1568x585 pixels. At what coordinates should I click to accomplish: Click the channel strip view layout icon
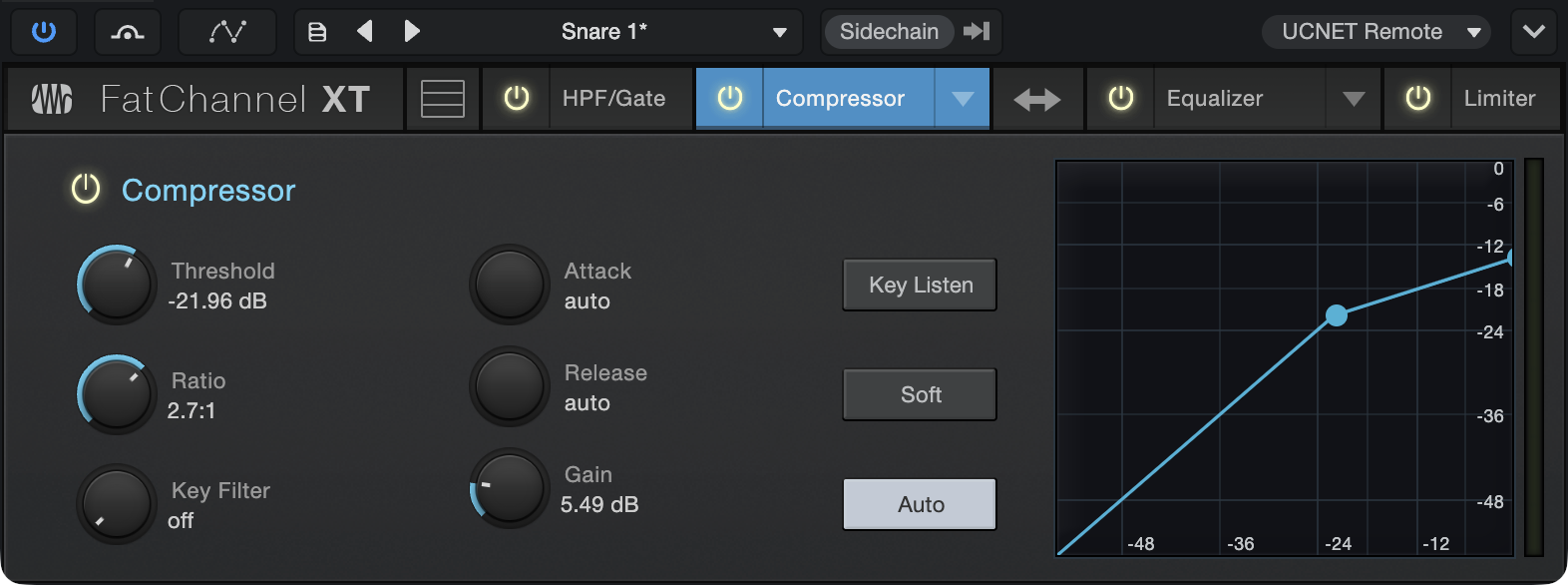(x=443, y=99)
